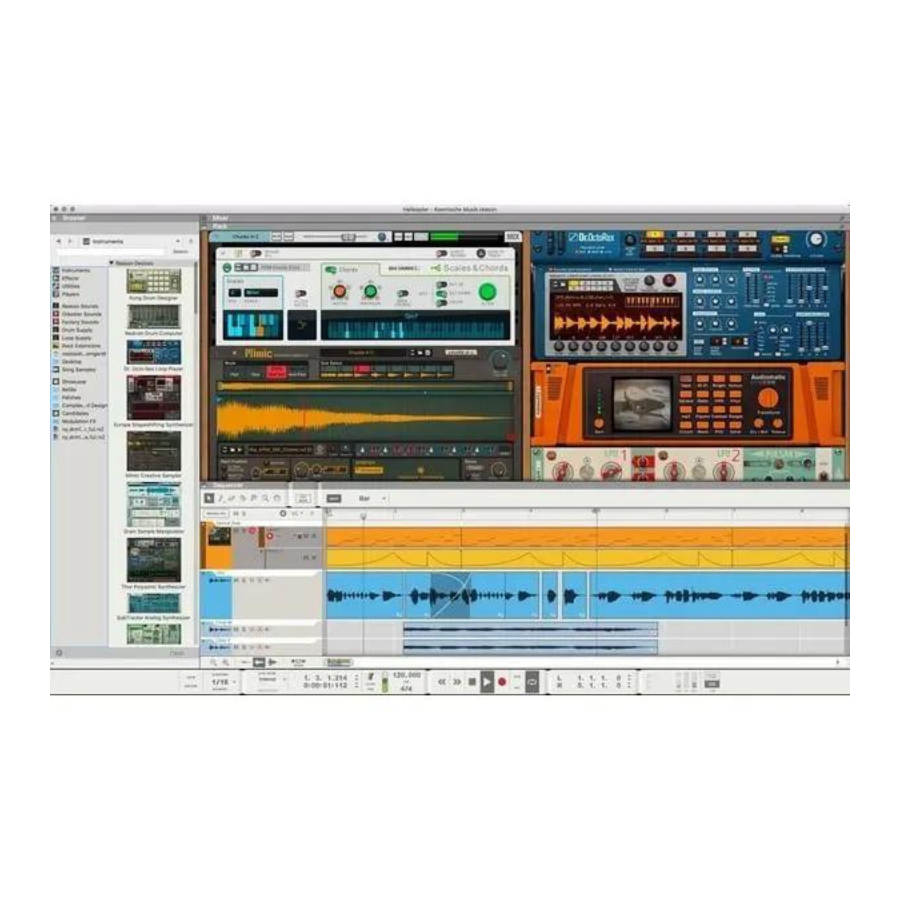Click the Browser device list scrollbar
Screen dimensions: 900x900
coord(196,287)
